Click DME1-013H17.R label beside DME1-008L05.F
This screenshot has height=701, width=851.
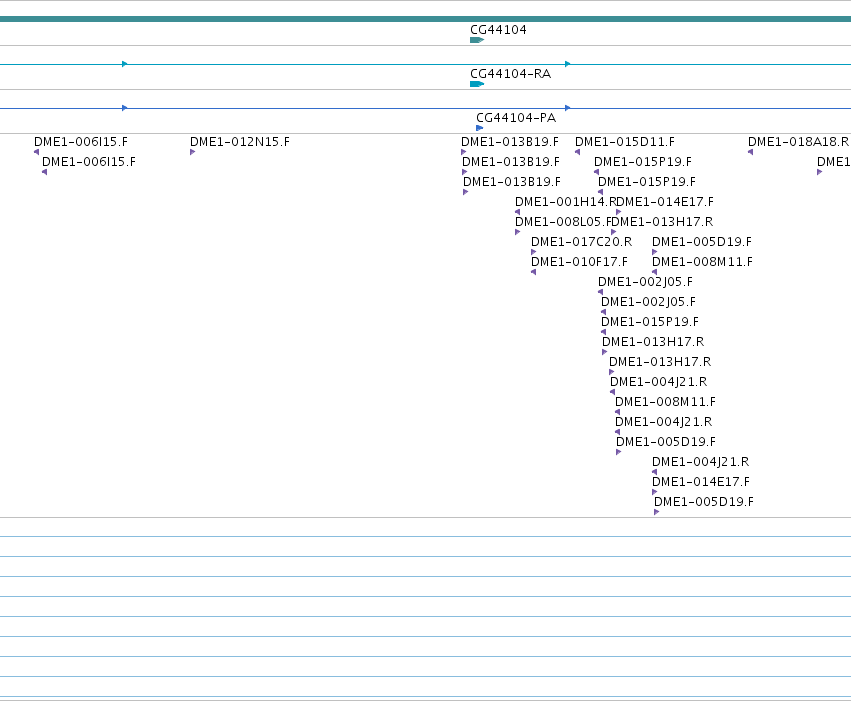point(663,222)
